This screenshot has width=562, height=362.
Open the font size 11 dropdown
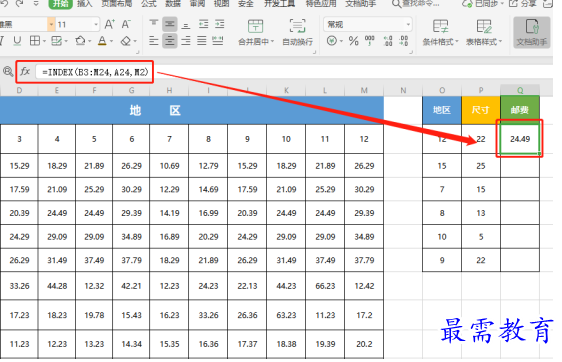click(96, 24)
